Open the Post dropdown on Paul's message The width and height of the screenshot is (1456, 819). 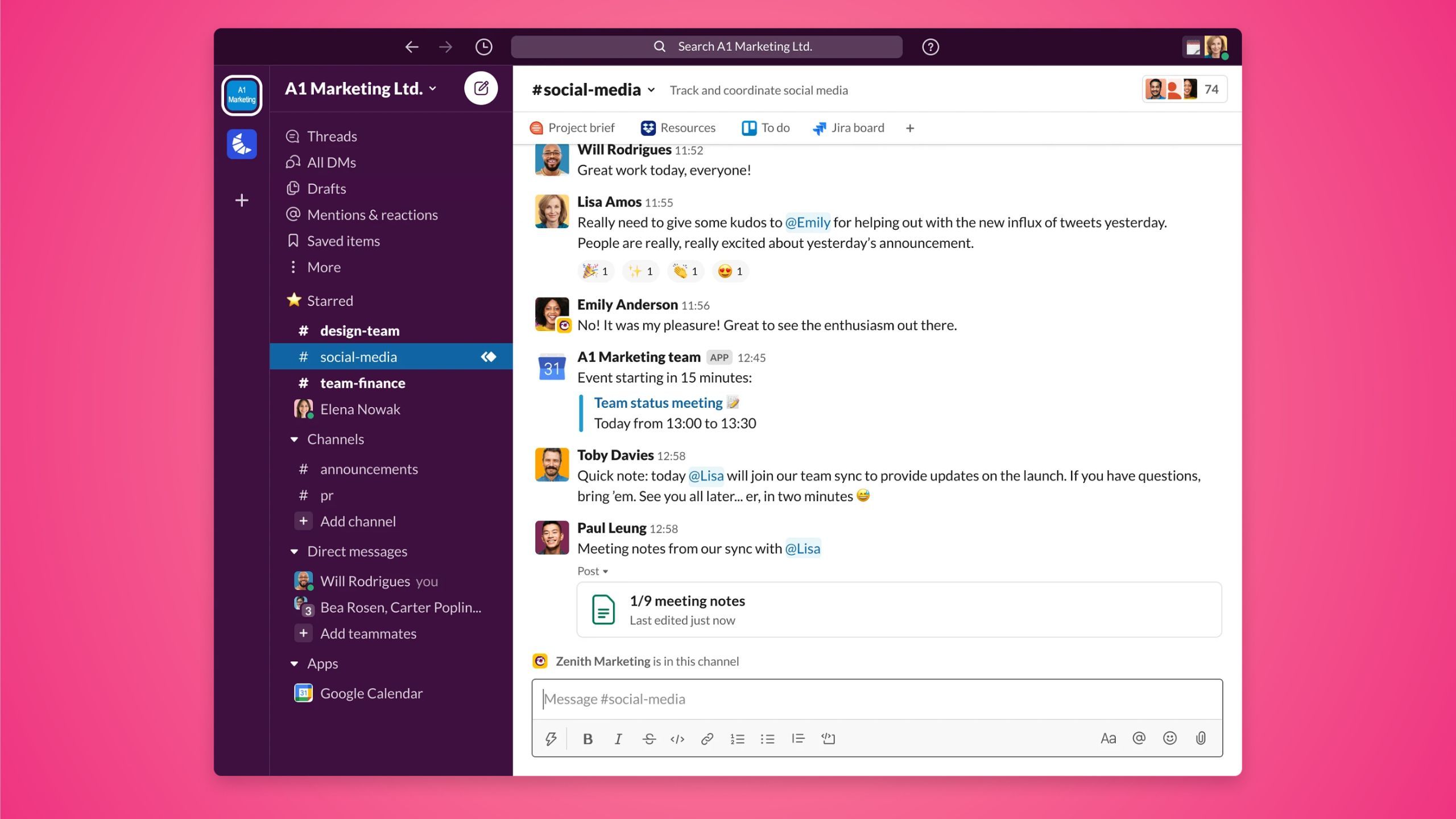coord(593,571)
